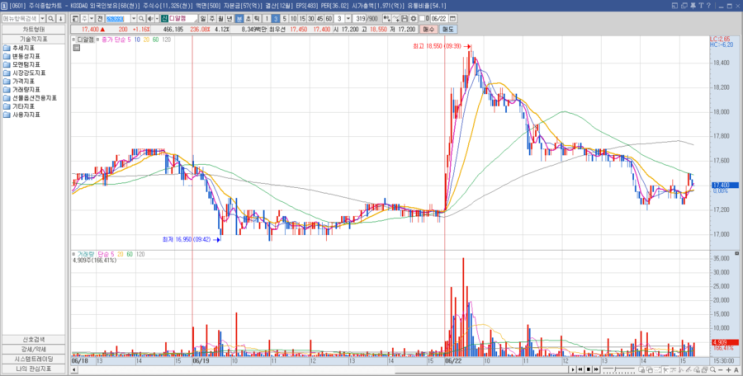Image resolution: width=743 pixels, height=376 pixels.
Task: Choose the 1-minute interval button
Action: click(266, 18)
